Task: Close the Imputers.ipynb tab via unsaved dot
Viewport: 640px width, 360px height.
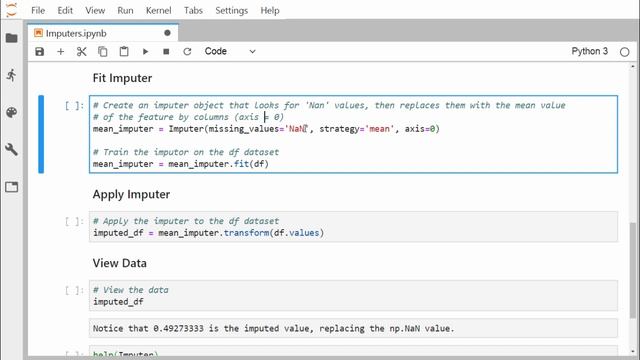Action: (167, 33)
